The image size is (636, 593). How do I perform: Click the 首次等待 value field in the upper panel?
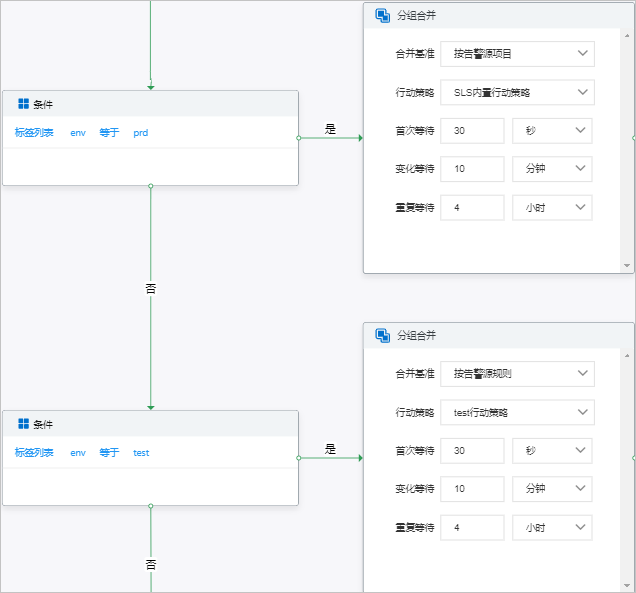click(472, 131)
